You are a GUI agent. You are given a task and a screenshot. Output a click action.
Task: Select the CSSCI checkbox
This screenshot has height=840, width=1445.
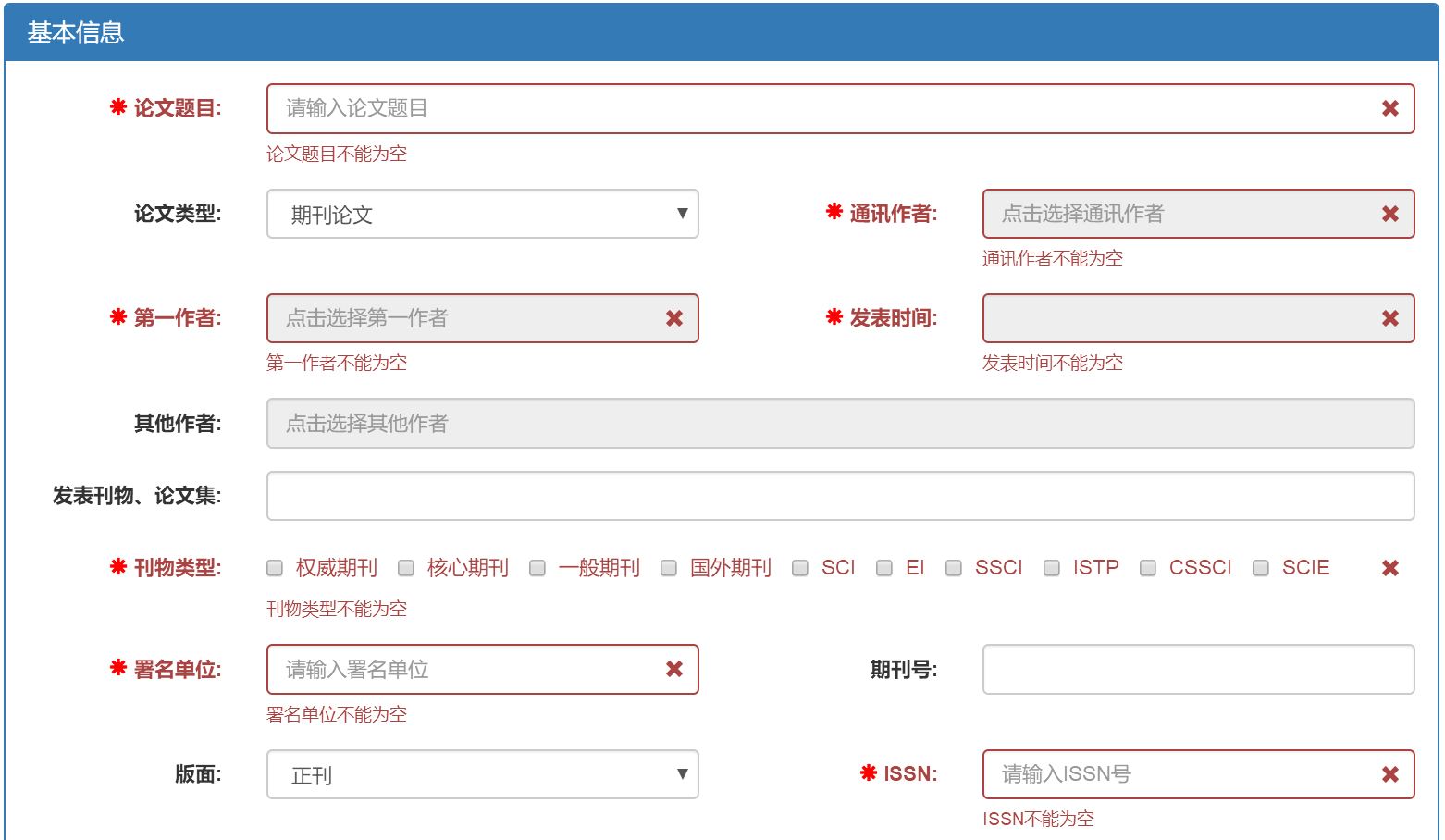click(1148, 568)
